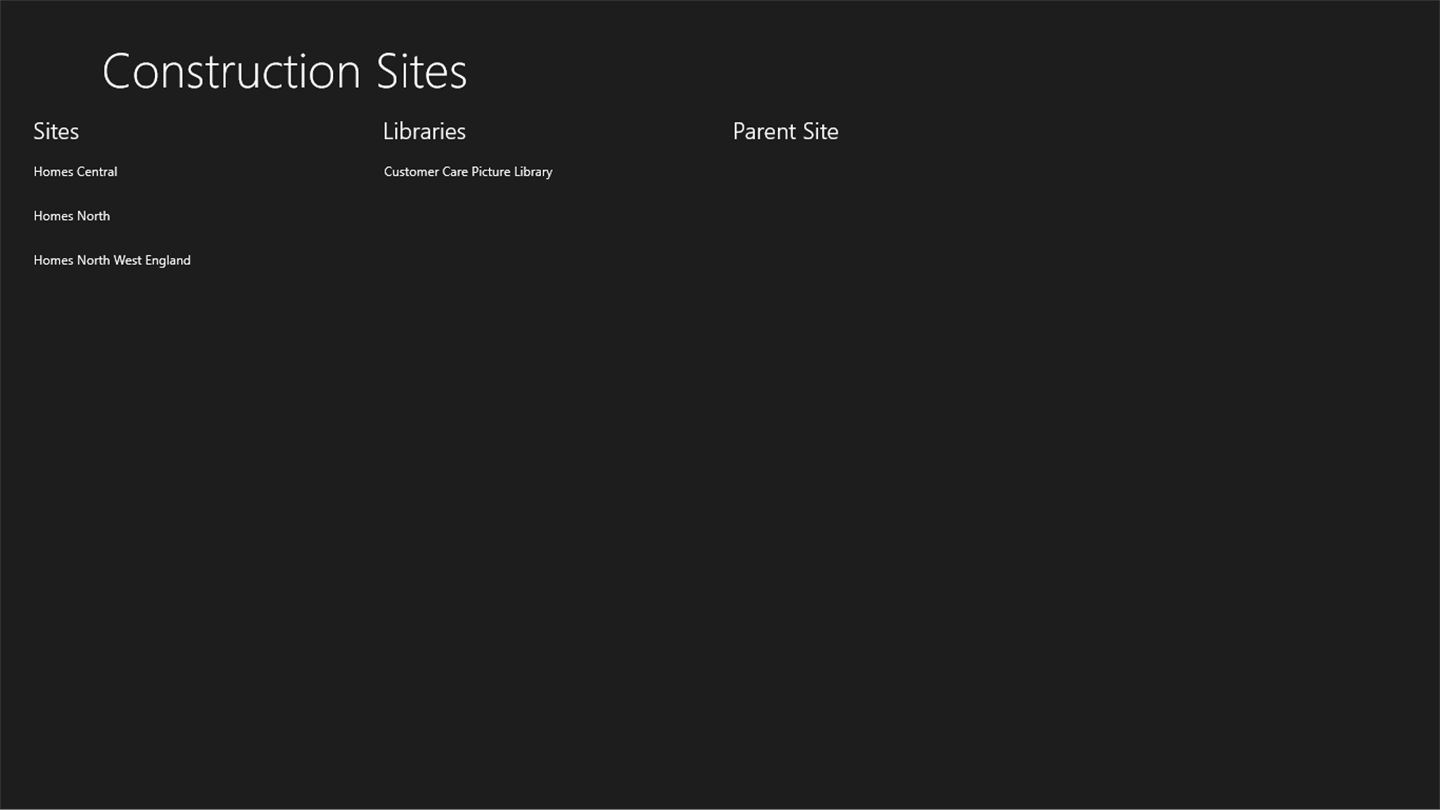The image size is (1440, 810).
Task: Click the Parent Site section heading
Action: click(785, 131)
